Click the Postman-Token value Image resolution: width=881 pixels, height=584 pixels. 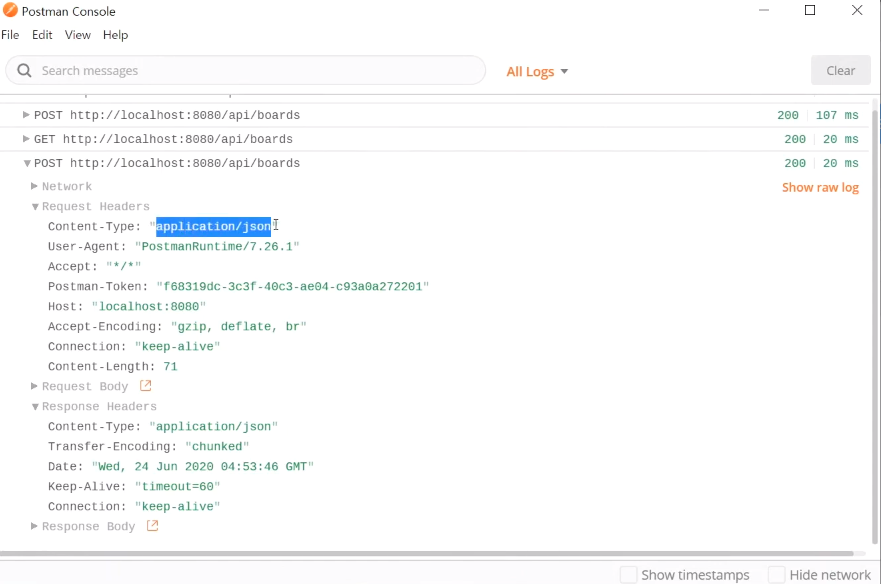[293, 287]
